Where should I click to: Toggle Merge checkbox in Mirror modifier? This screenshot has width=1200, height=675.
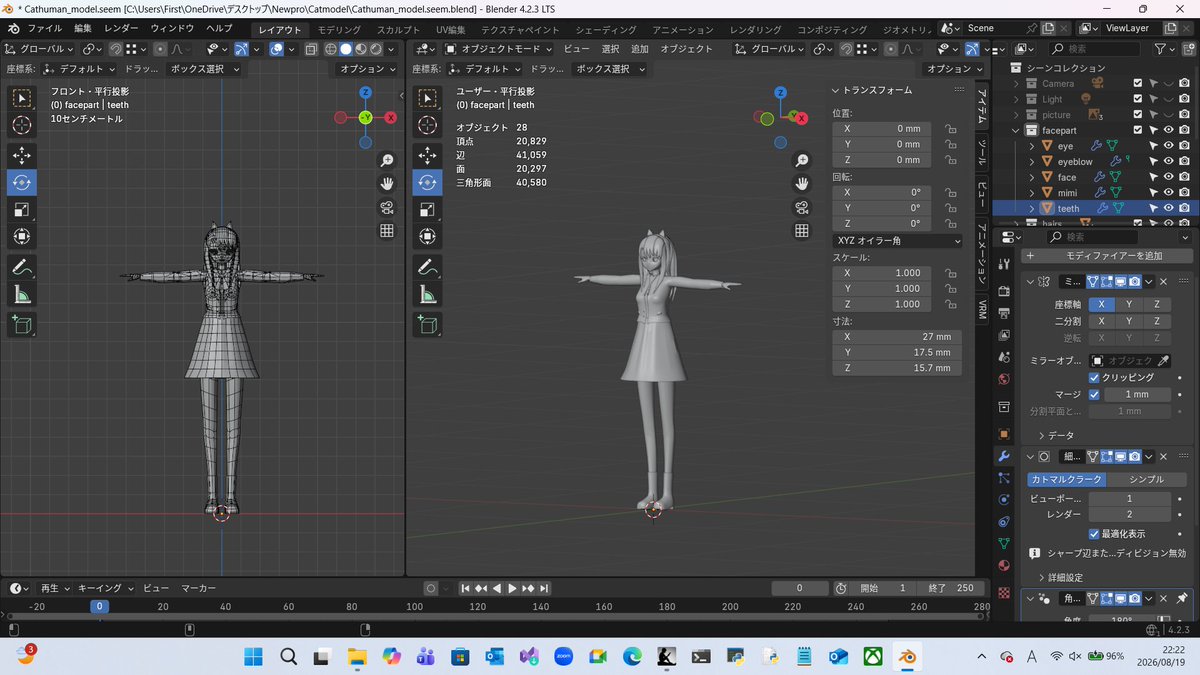[1094, 394]
